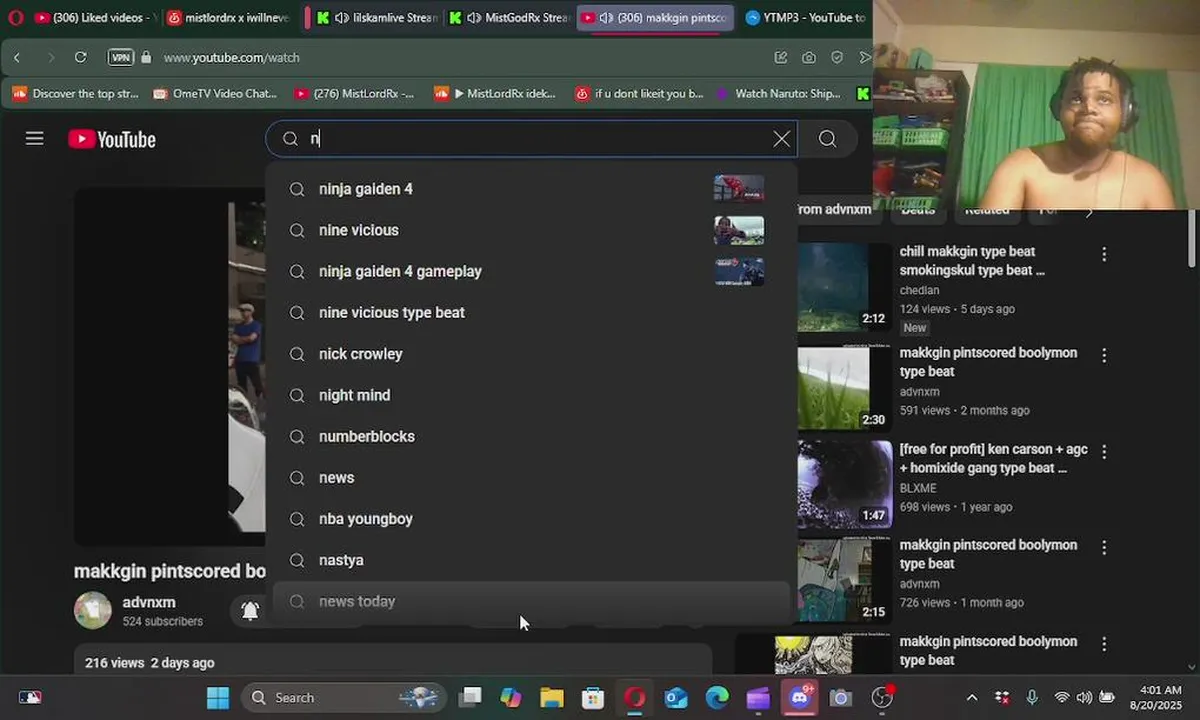Click the YouTube logo home
Image resolution: width=1200 pixels, height=720 pixels.
[x=112, y=140]
